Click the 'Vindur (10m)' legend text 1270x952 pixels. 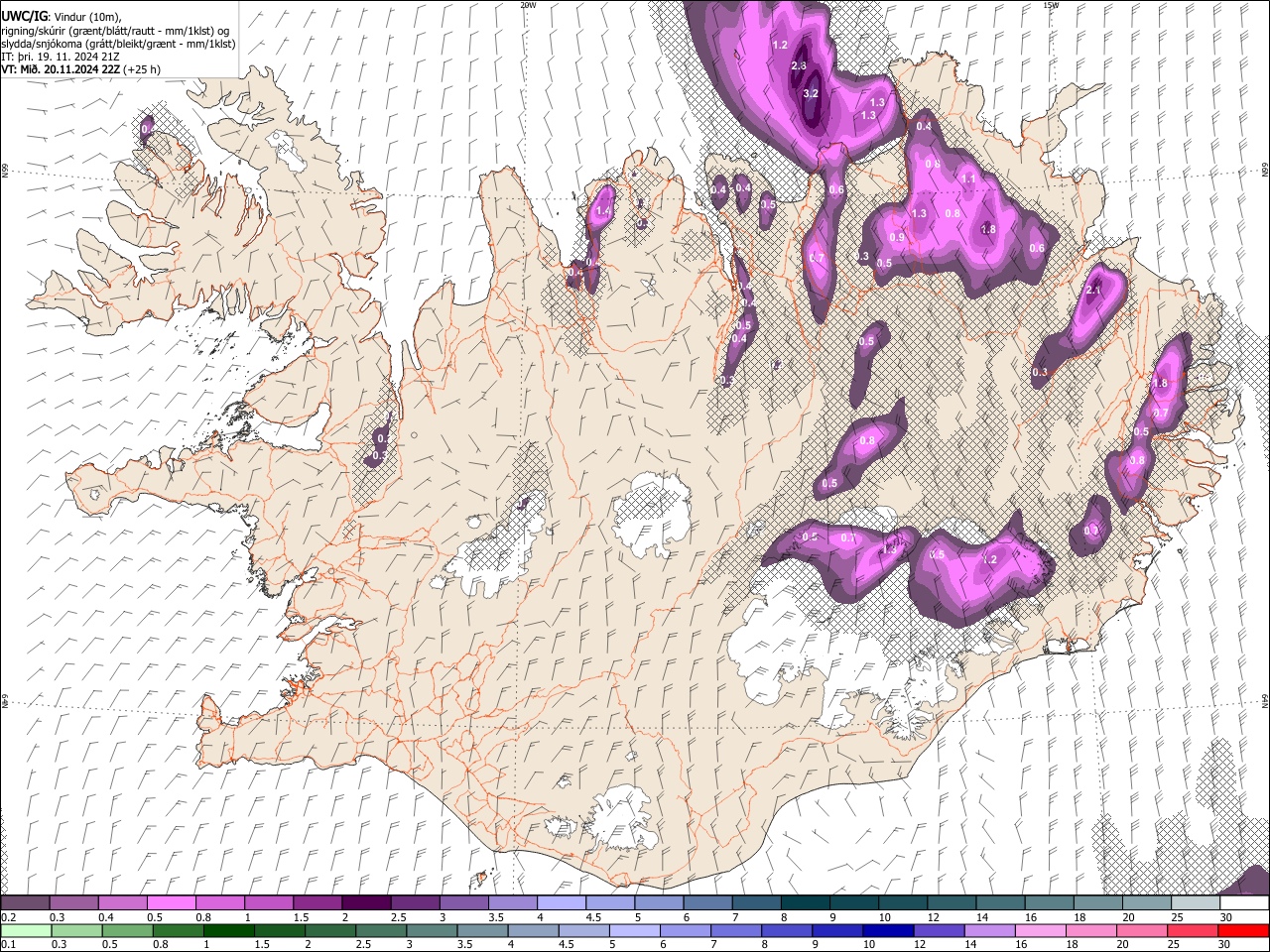[87, 16]
